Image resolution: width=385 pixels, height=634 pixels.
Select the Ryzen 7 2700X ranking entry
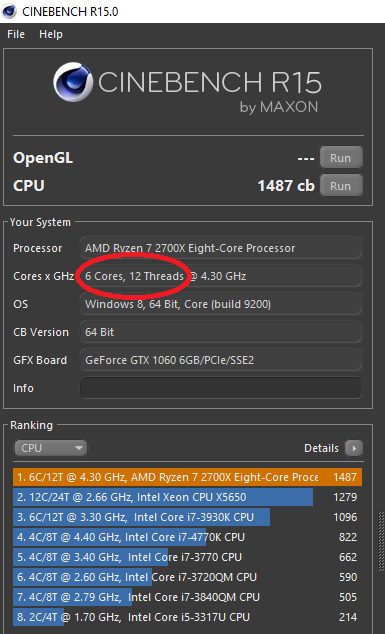187,477
